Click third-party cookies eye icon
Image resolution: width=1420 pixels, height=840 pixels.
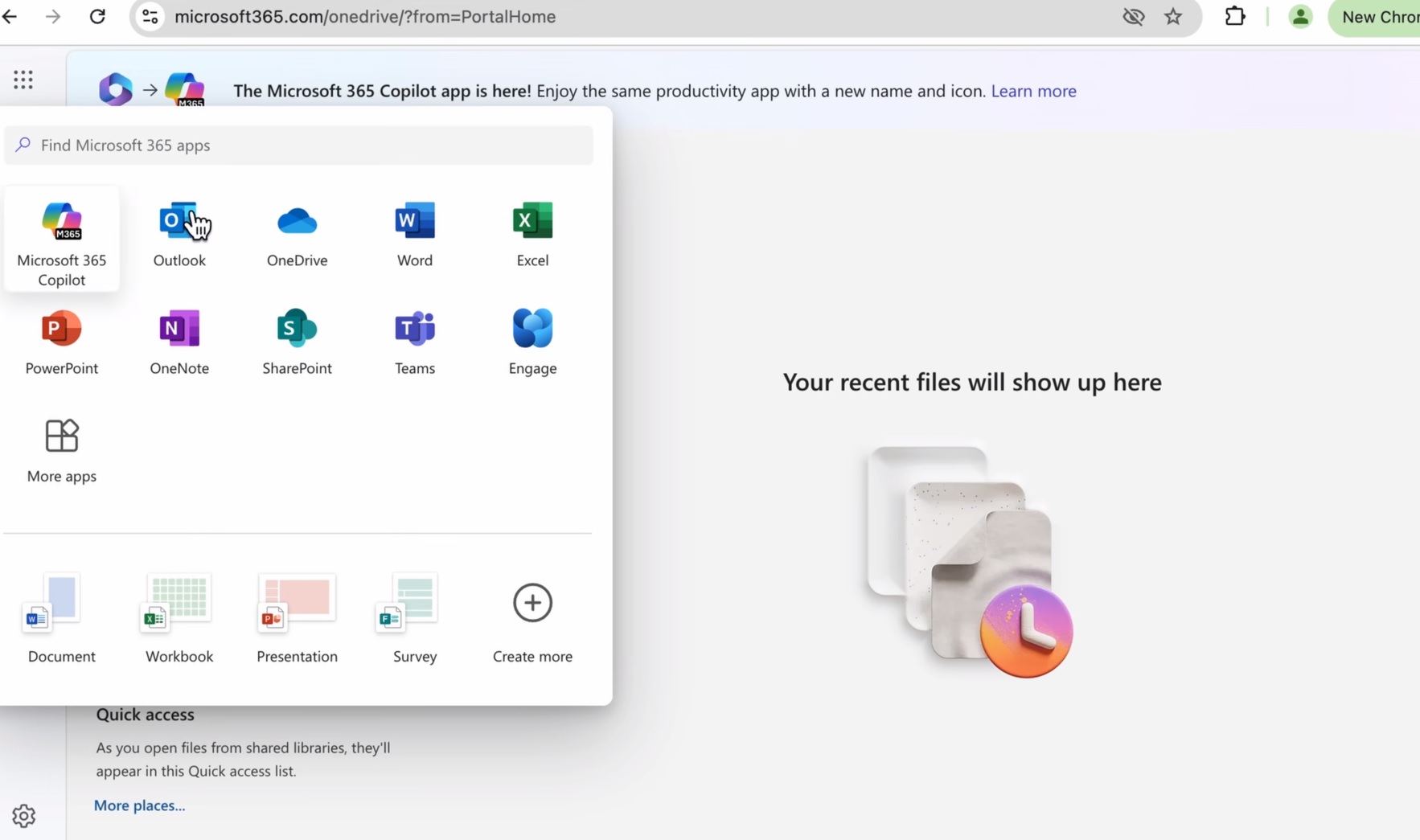1134,16
